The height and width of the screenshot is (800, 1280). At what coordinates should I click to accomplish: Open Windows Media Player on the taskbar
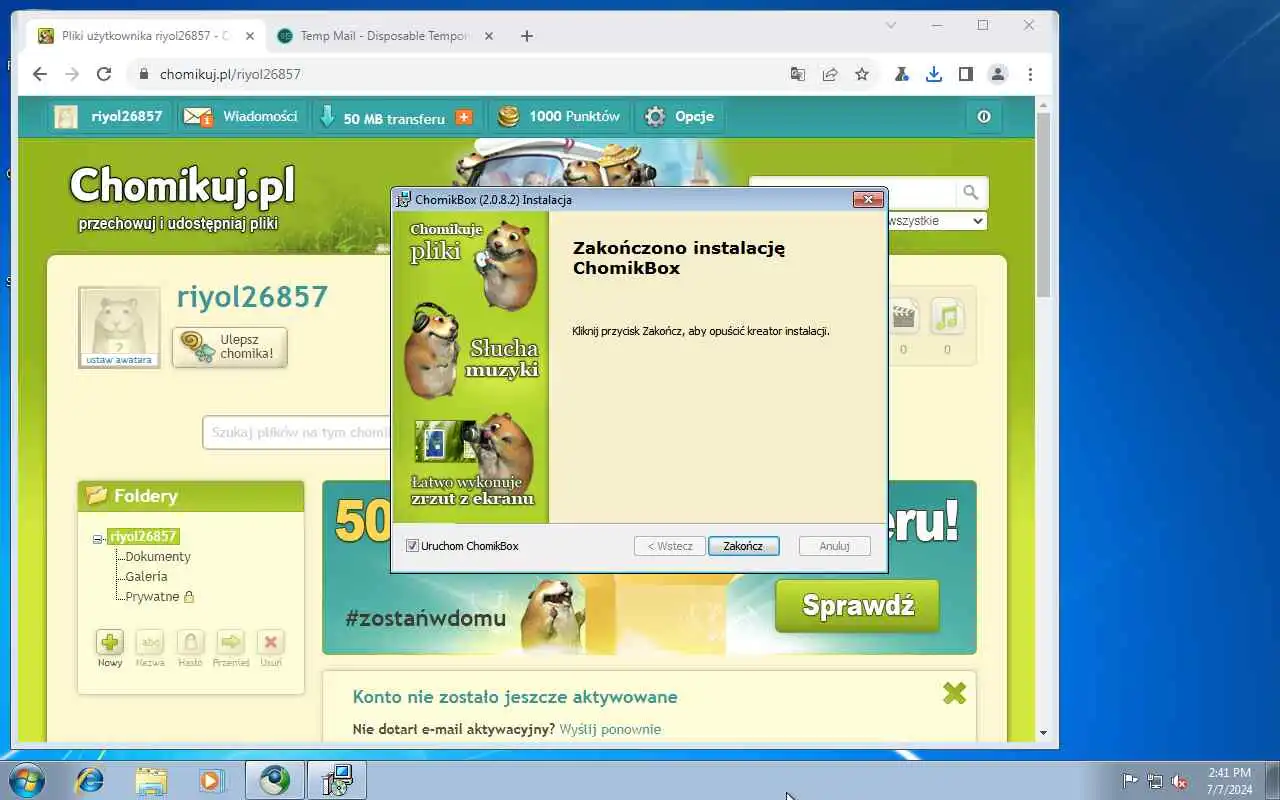212,780
